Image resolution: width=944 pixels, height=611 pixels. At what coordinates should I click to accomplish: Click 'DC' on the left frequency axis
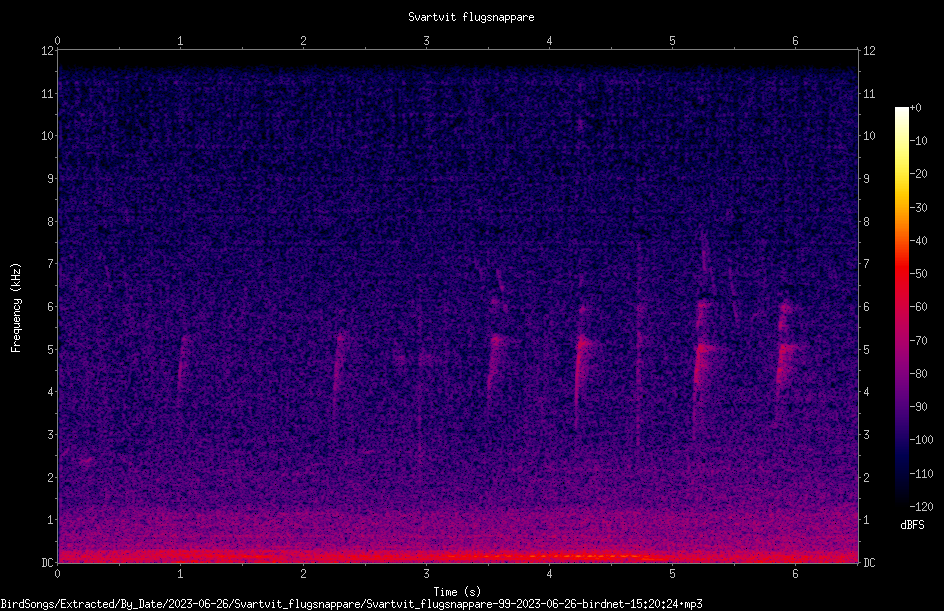click(47, 563)
